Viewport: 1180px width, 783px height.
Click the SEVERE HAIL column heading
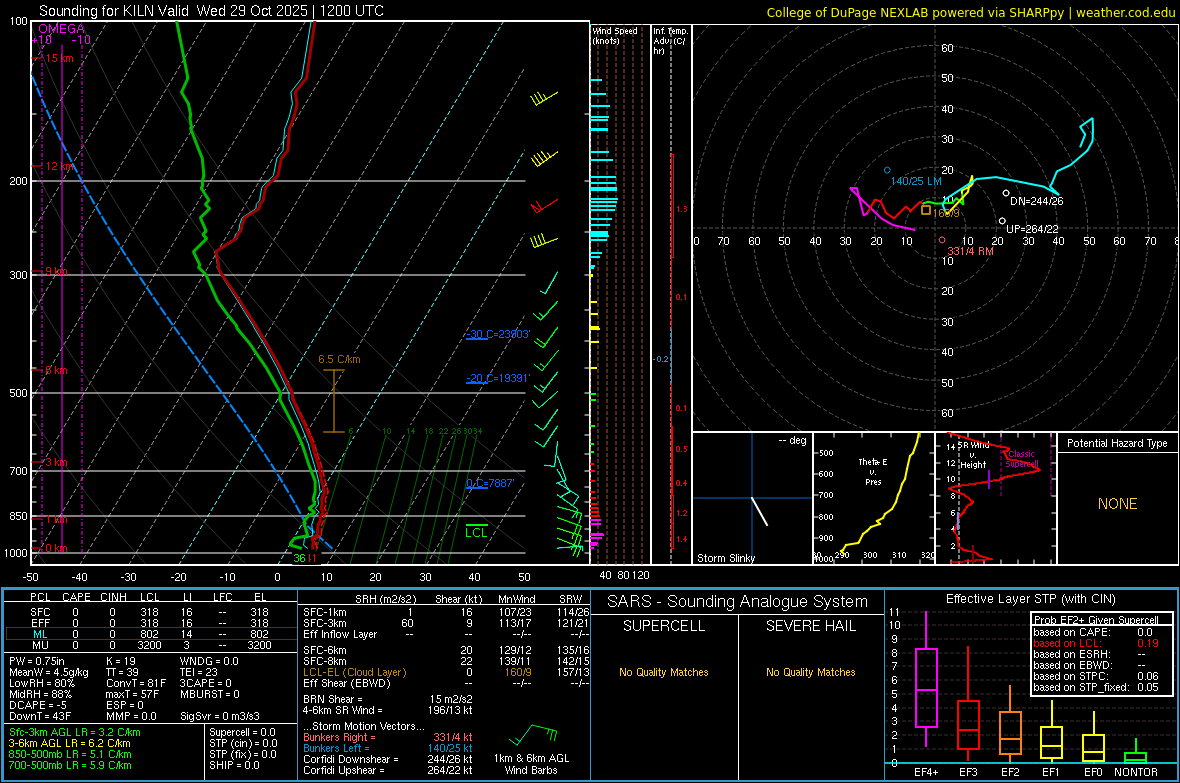(x=810, y=626)
